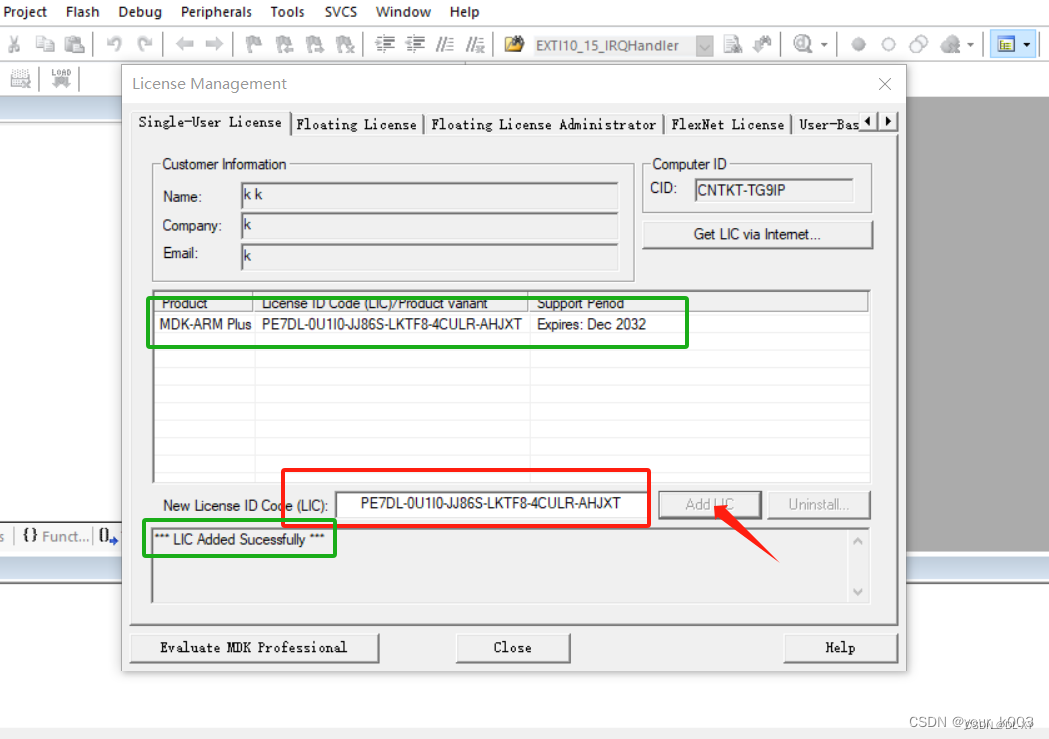Select the Single-User License tab
Viewport: 1049px width, 739px height.
(210, 122)
